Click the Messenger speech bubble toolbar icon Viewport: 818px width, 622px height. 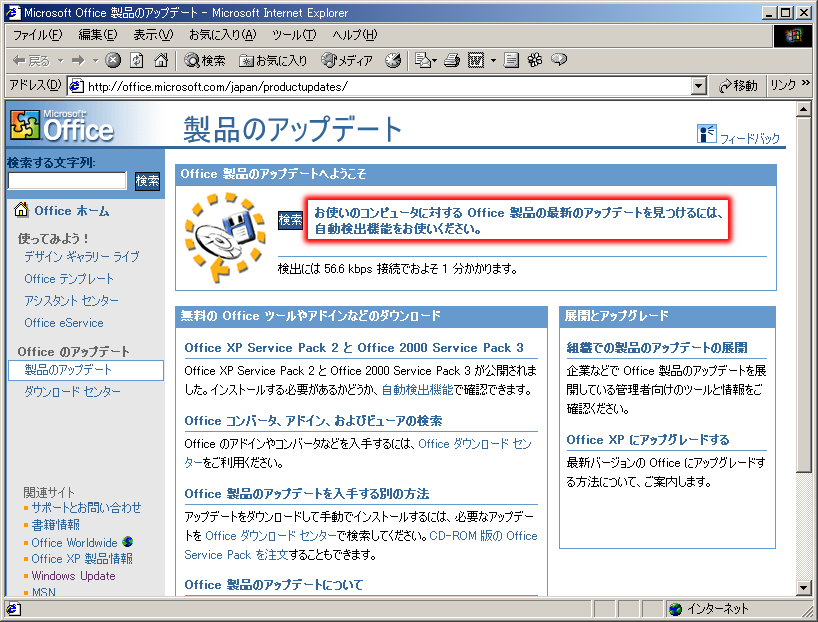559,61
